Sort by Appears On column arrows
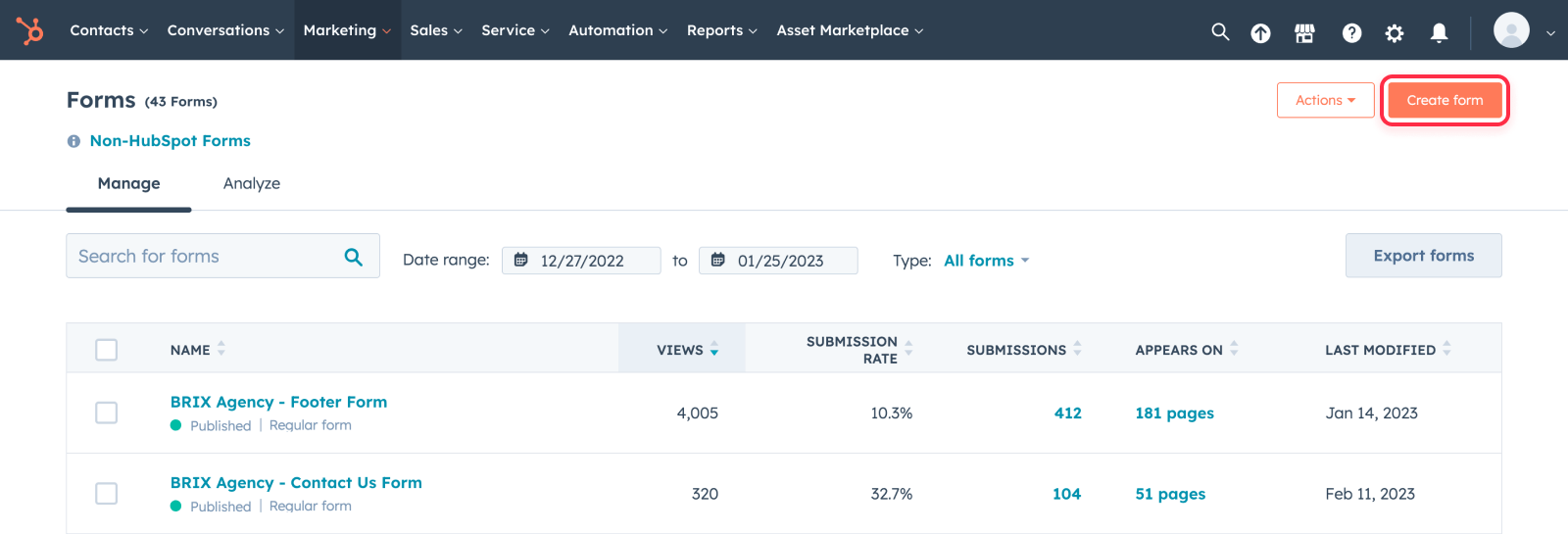1568x534 pixels. pyautogui.click(x=1235, y=349)
